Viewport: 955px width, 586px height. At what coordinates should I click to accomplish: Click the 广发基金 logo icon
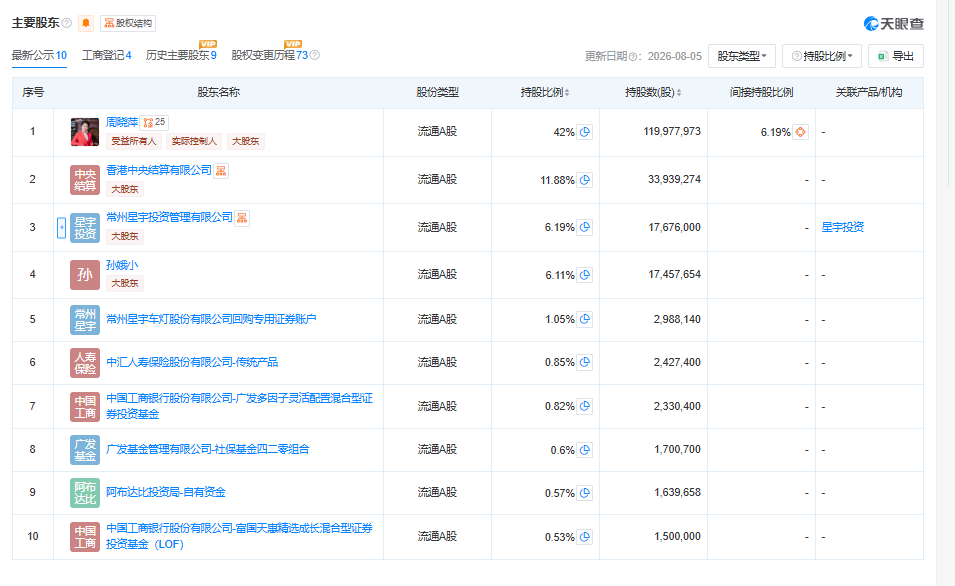coord(85,450)
